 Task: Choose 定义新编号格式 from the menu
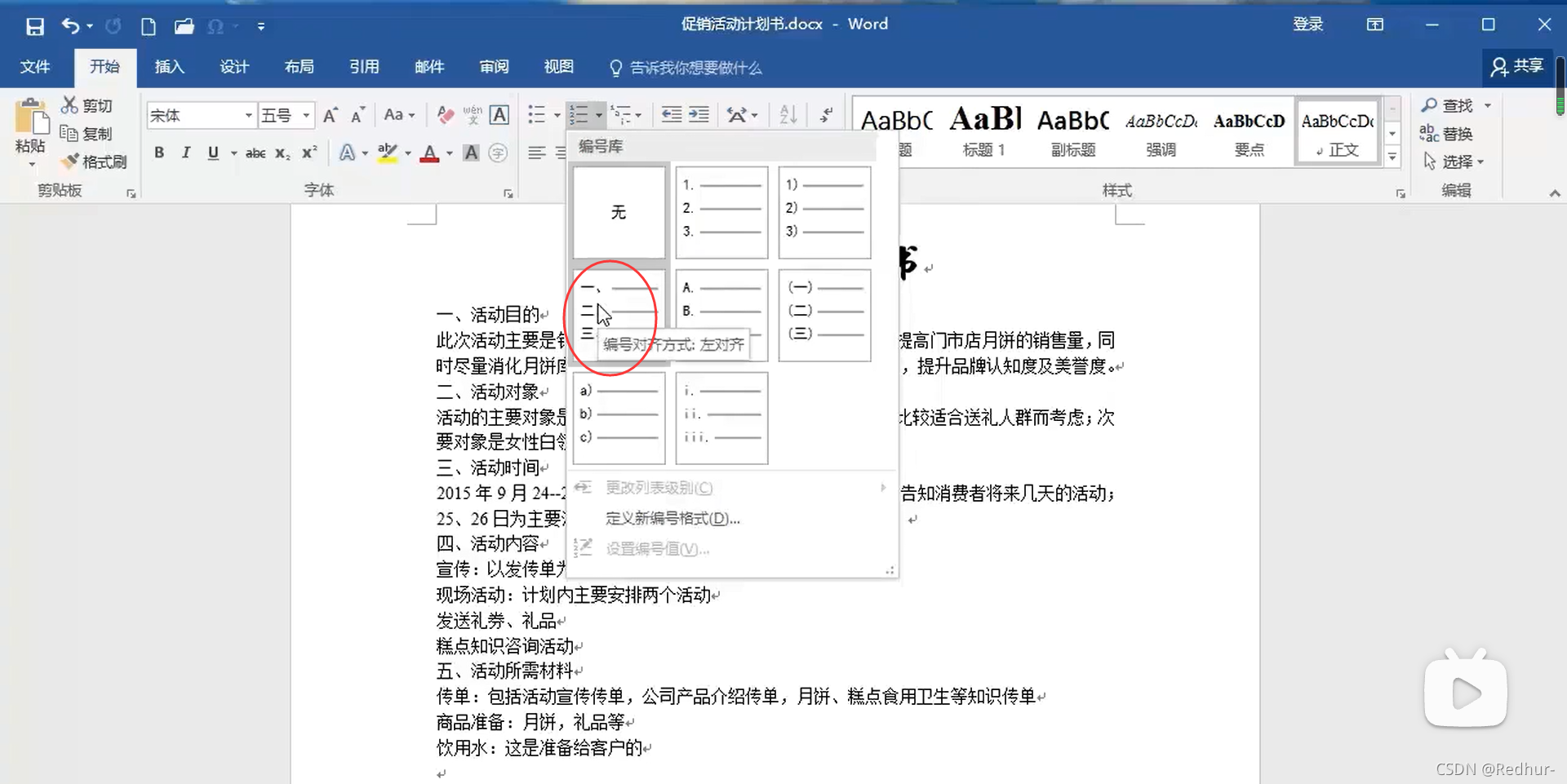(673, 517)
